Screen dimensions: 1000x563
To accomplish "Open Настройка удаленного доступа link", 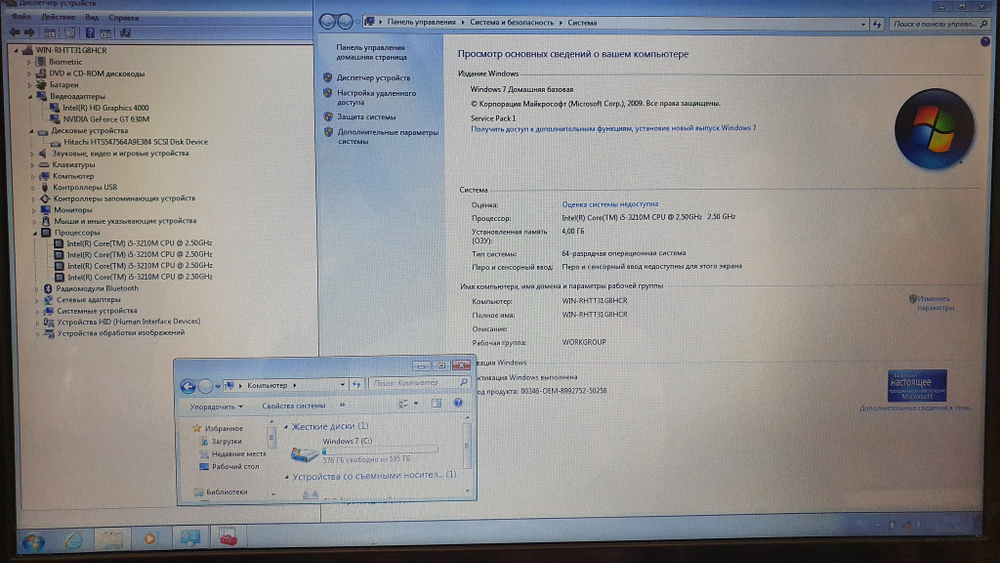I will coord(376,98).
